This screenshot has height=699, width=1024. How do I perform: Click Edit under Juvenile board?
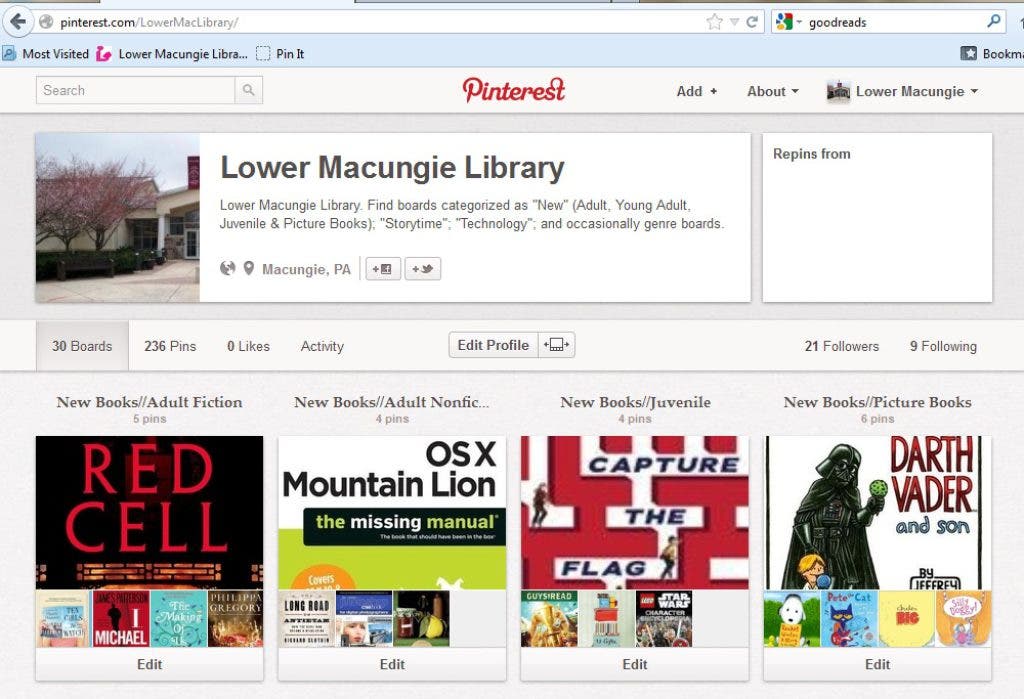click(635, 664)
